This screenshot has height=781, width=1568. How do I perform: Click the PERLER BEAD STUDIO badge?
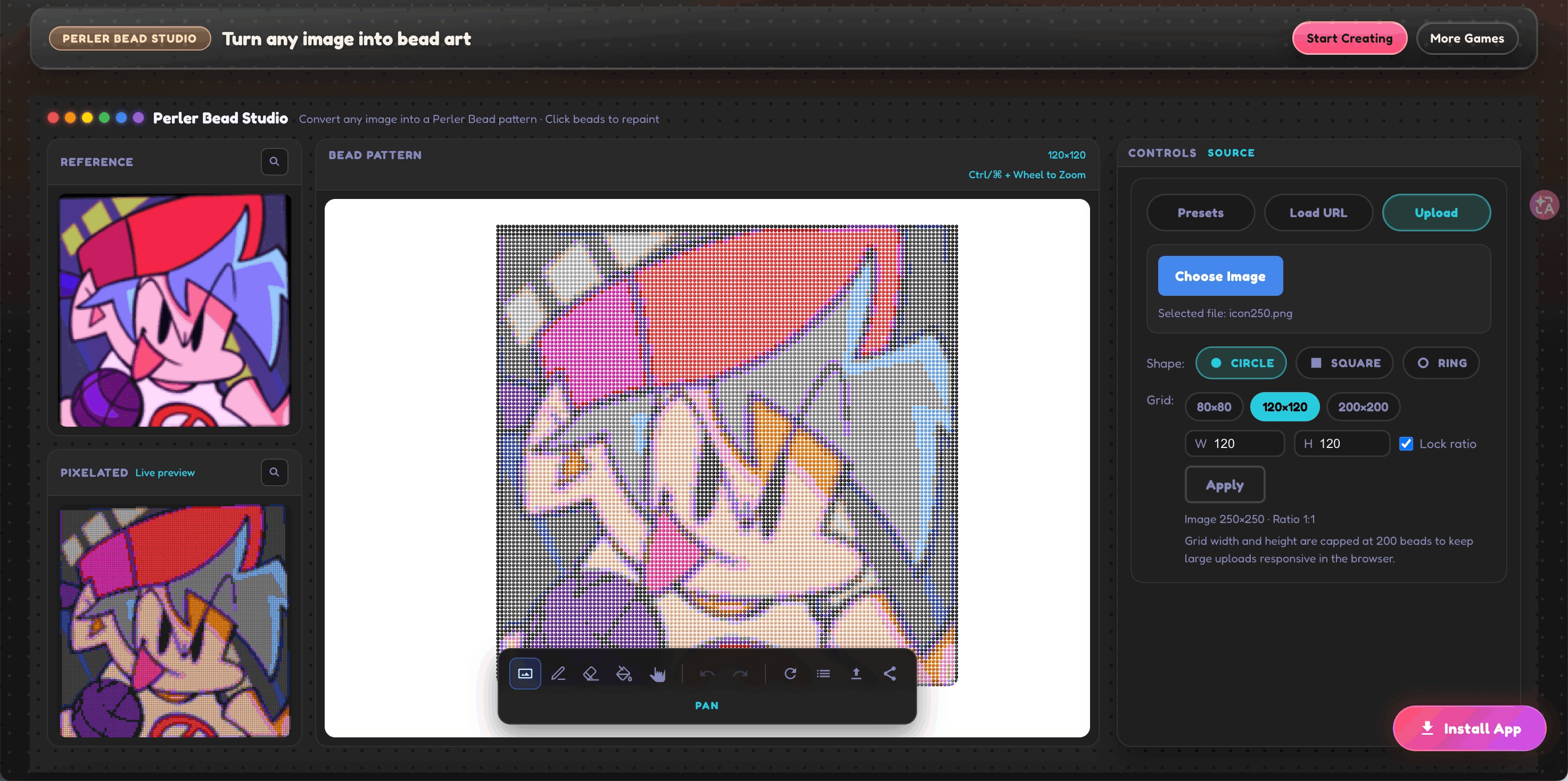130,38
